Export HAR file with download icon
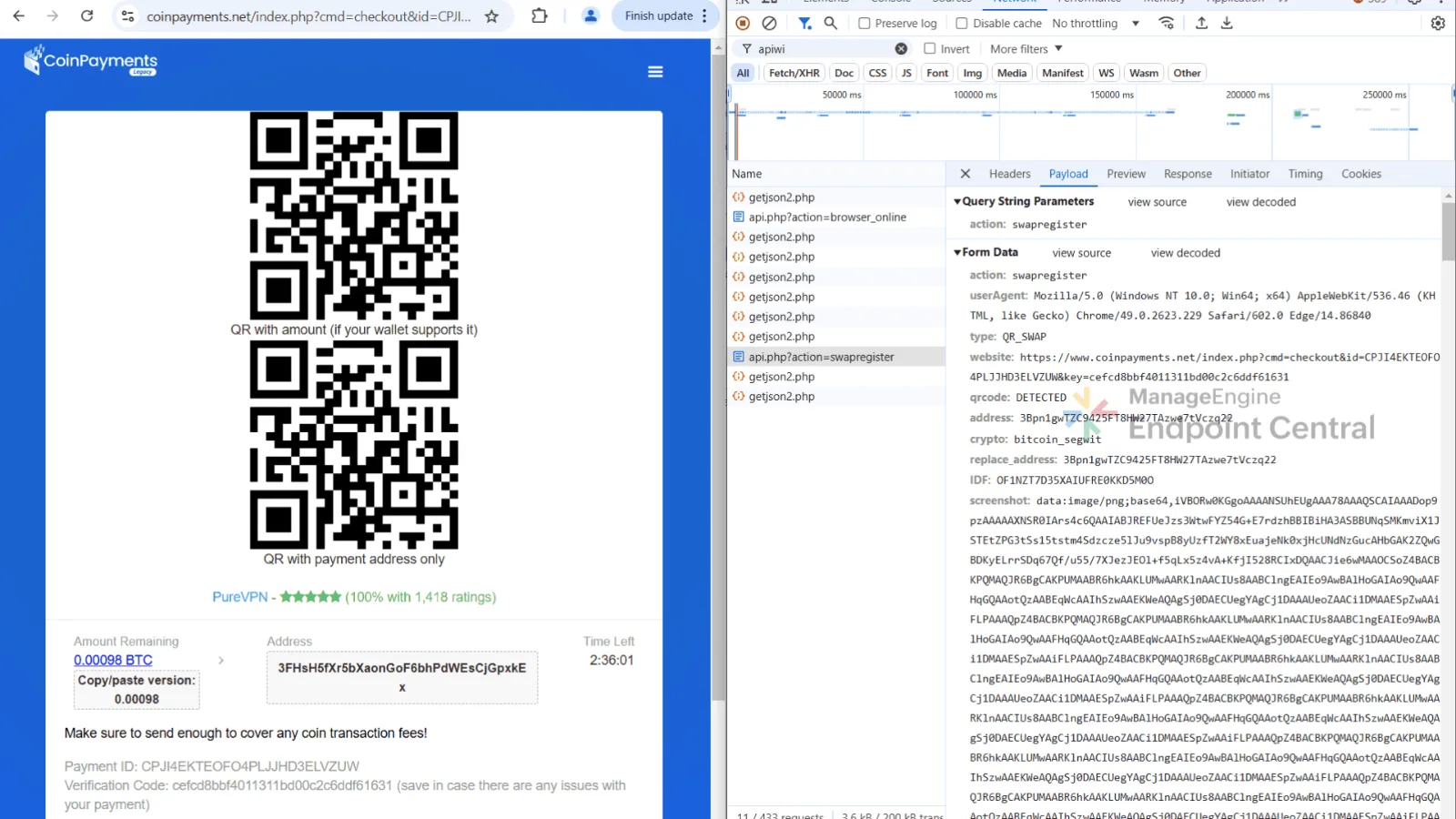This screenshot has width=1456, height=819. coord(1227,24)
